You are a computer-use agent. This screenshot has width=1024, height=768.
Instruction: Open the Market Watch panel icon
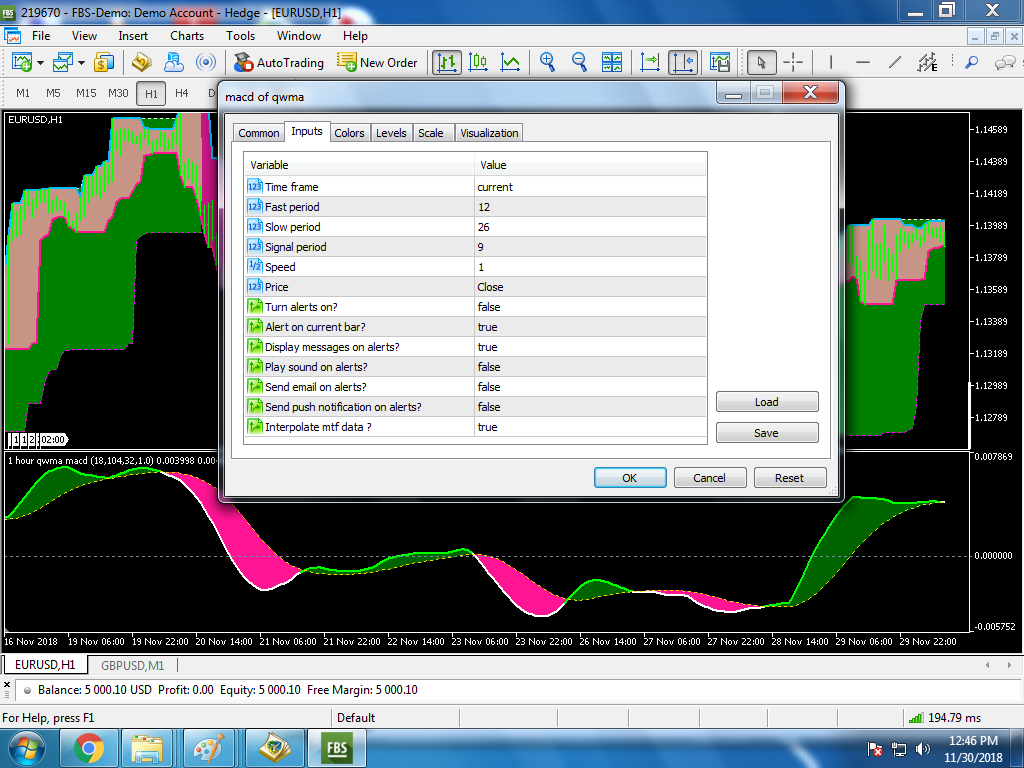click(104, 62)
